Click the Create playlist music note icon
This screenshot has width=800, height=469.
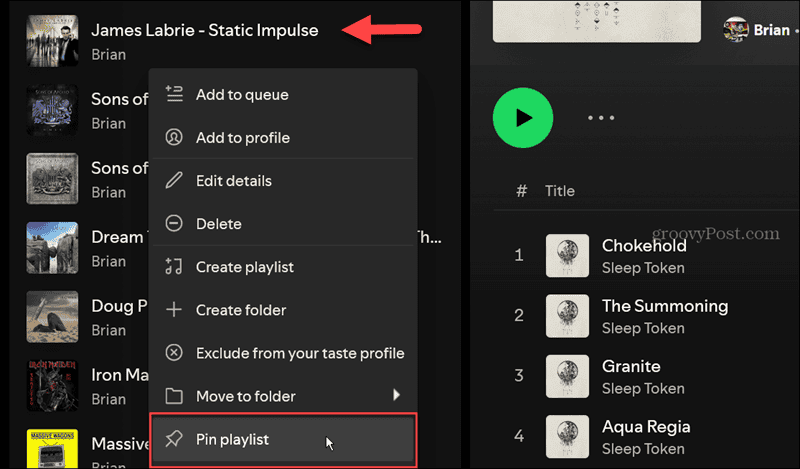174,266
